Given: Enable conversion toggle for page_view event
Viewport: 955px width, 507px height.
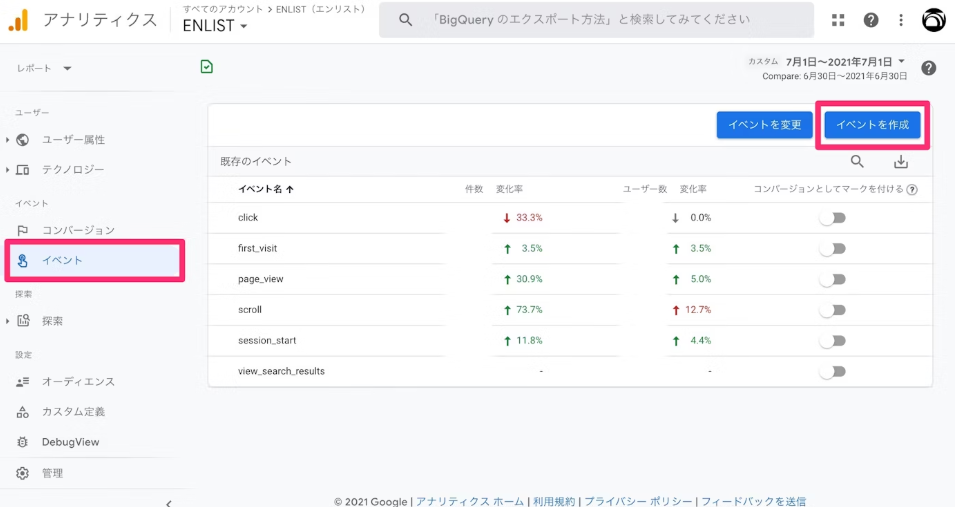Looking at the screenshot, I should click(x=832, y=280).
